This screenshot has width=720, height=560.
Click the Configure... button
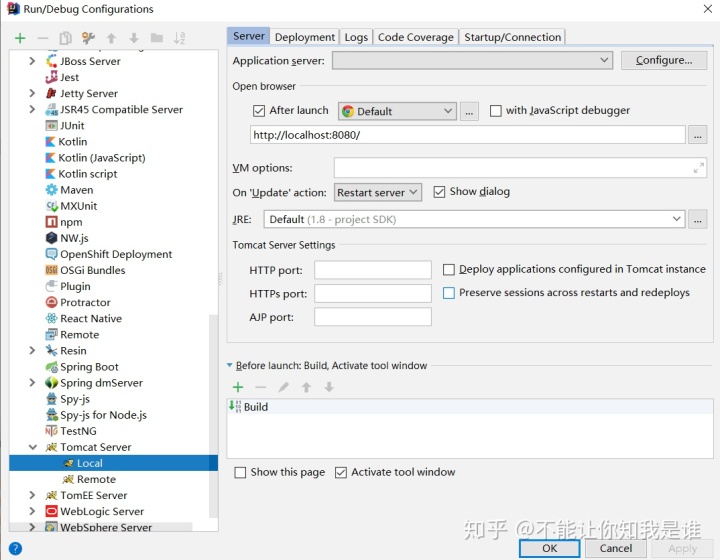click(664, 60)
